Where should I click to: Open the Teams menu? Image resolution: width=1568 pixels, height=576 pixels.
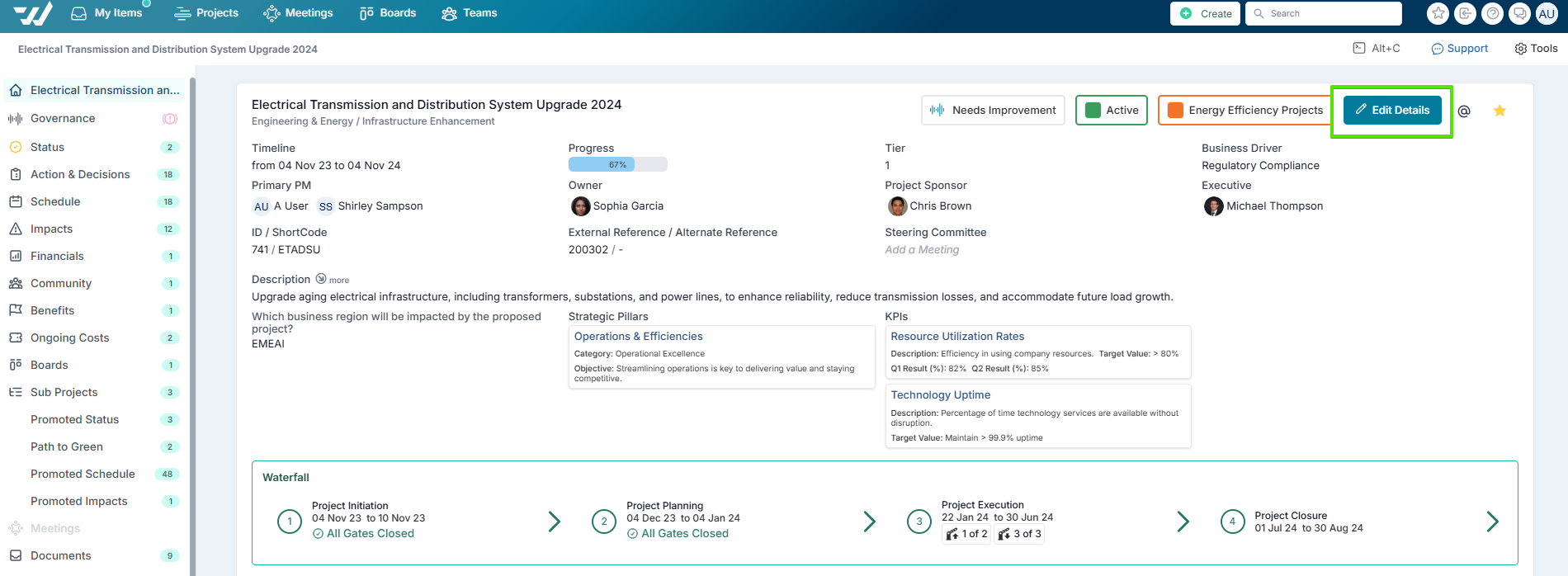click(x=470, y=13)
